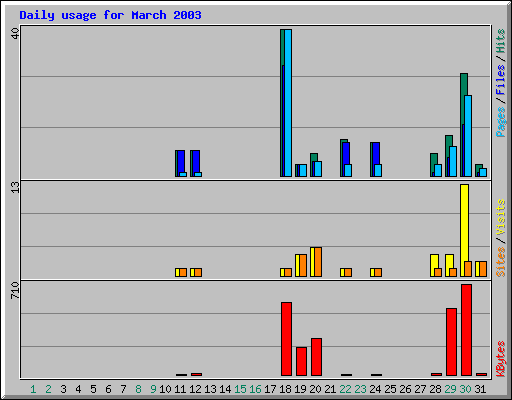Click the "710" y-axis maximum value
The width and height of the screenshot is (512, 400).
[15, 290]
